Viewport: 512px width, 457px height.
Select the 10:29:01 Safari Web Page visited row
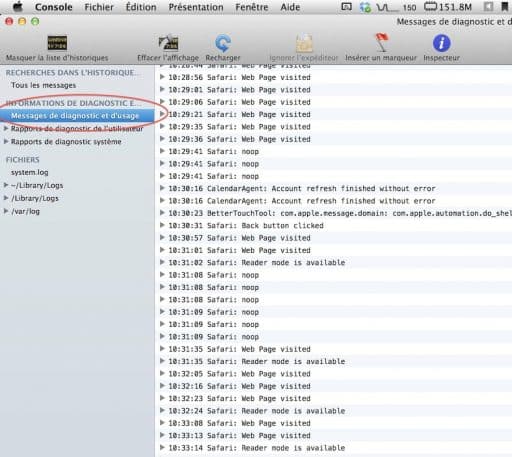[333, 90]
